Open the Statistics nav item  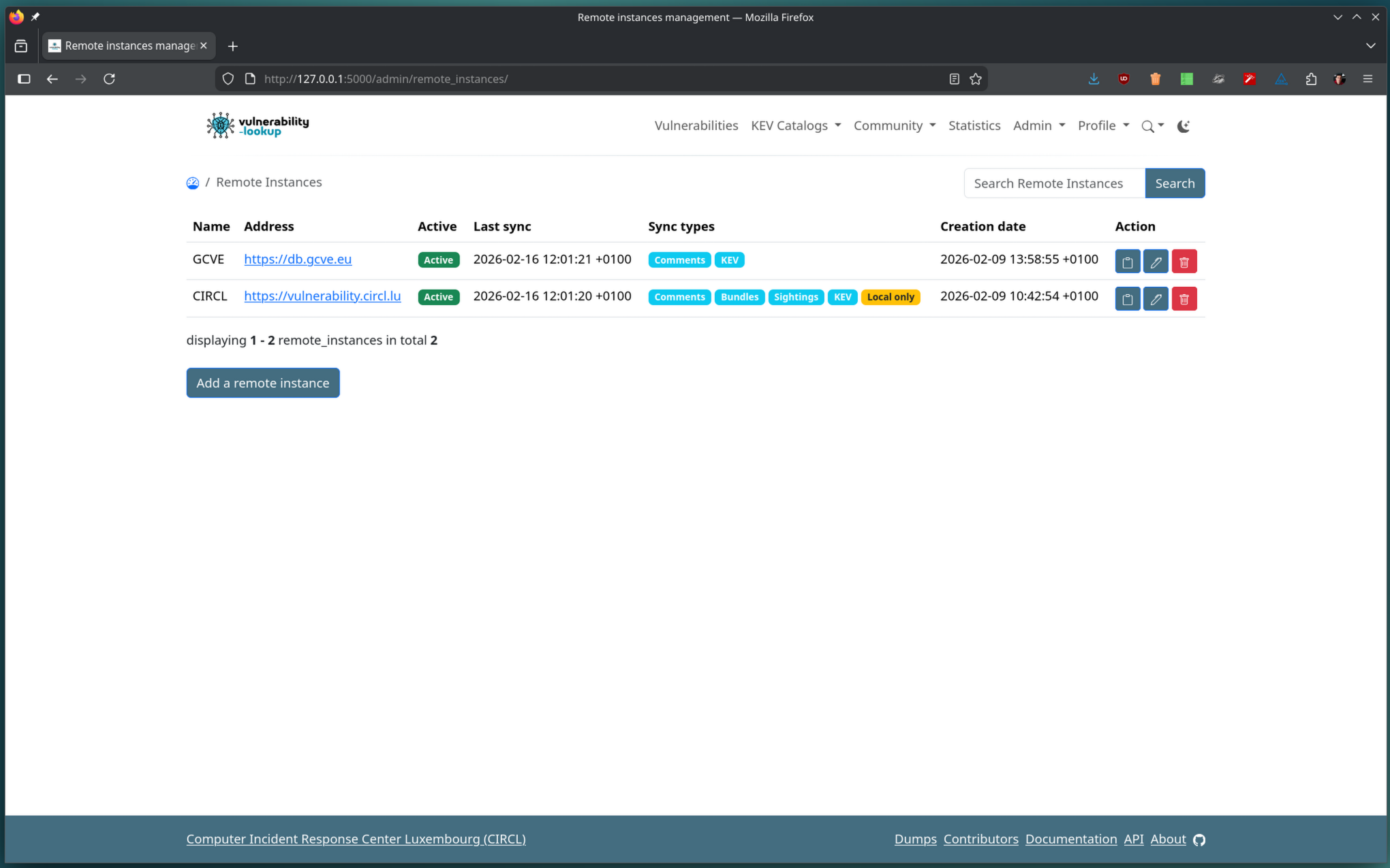(974, 125)
